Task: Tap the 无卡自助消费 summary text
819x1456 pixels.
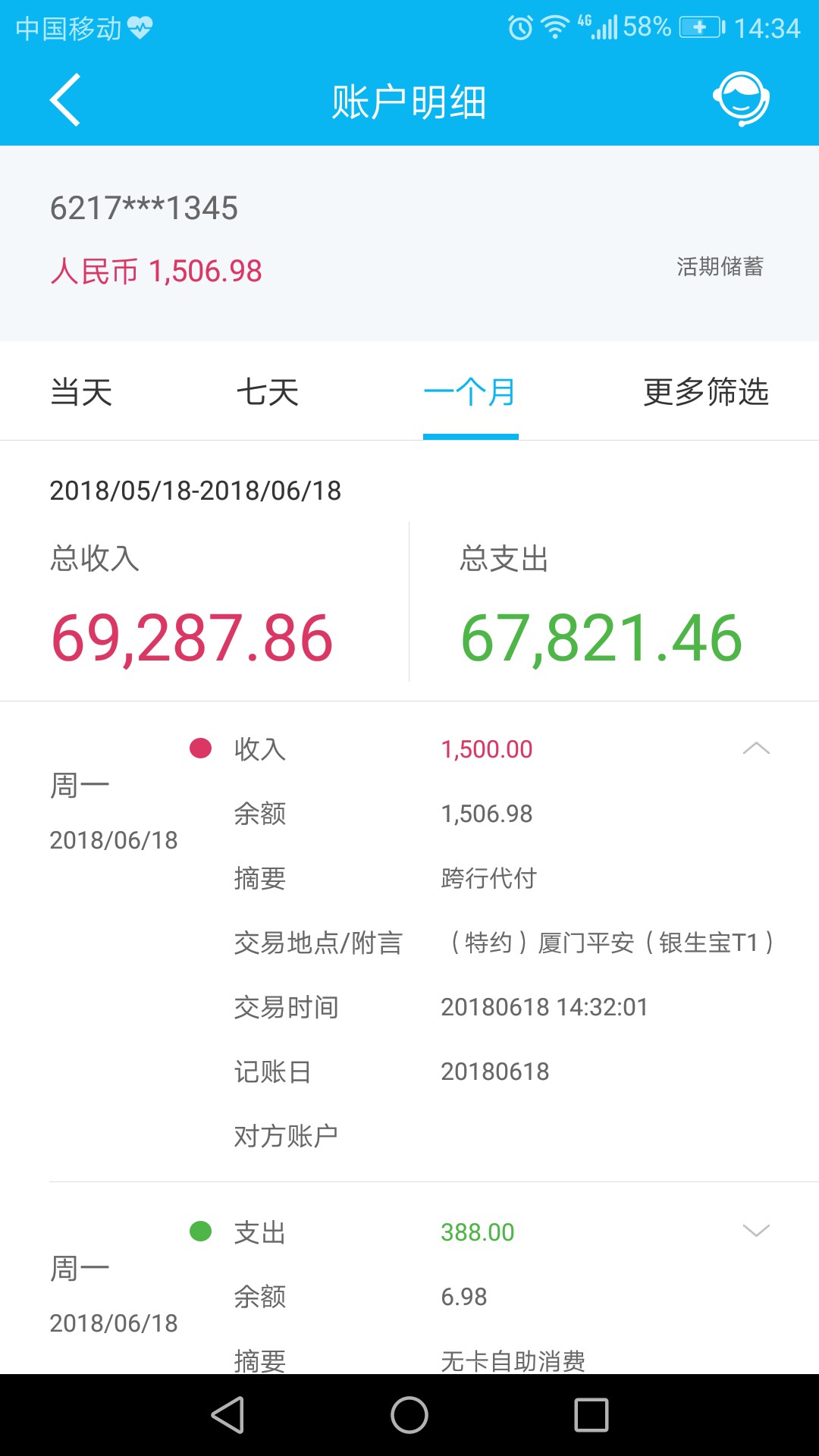Action: 513,1361
